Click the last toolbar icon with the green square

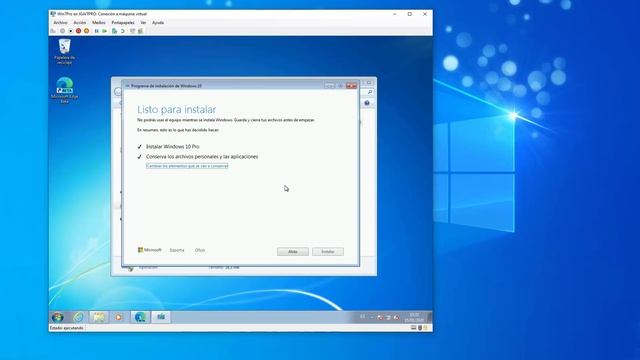140,31
